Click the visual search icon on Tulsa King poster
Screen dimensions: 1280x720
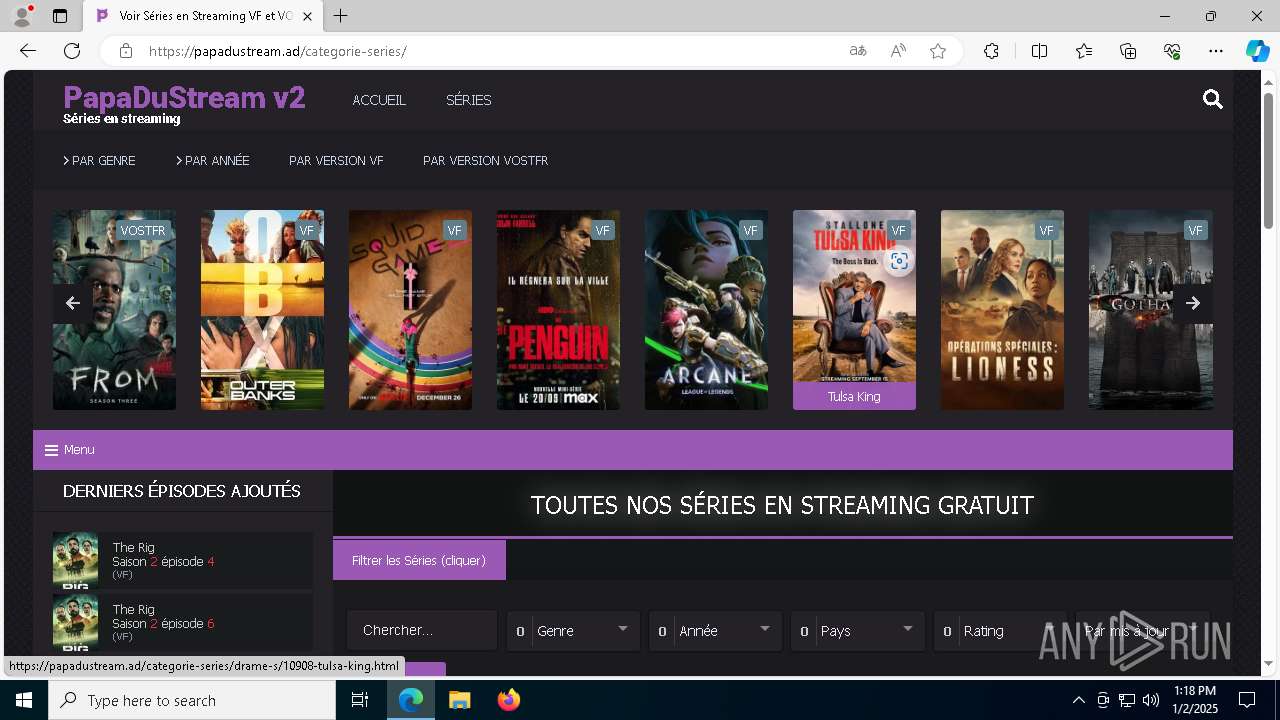tap(899, 261)
